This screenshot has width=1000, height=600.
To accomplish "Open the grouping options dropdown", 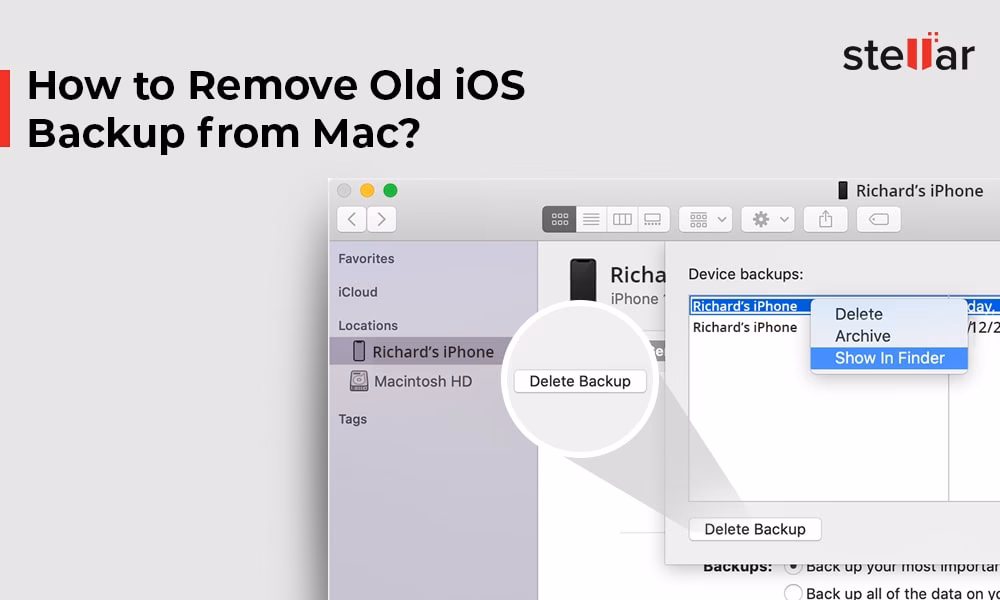I will (x=705, y=219).
